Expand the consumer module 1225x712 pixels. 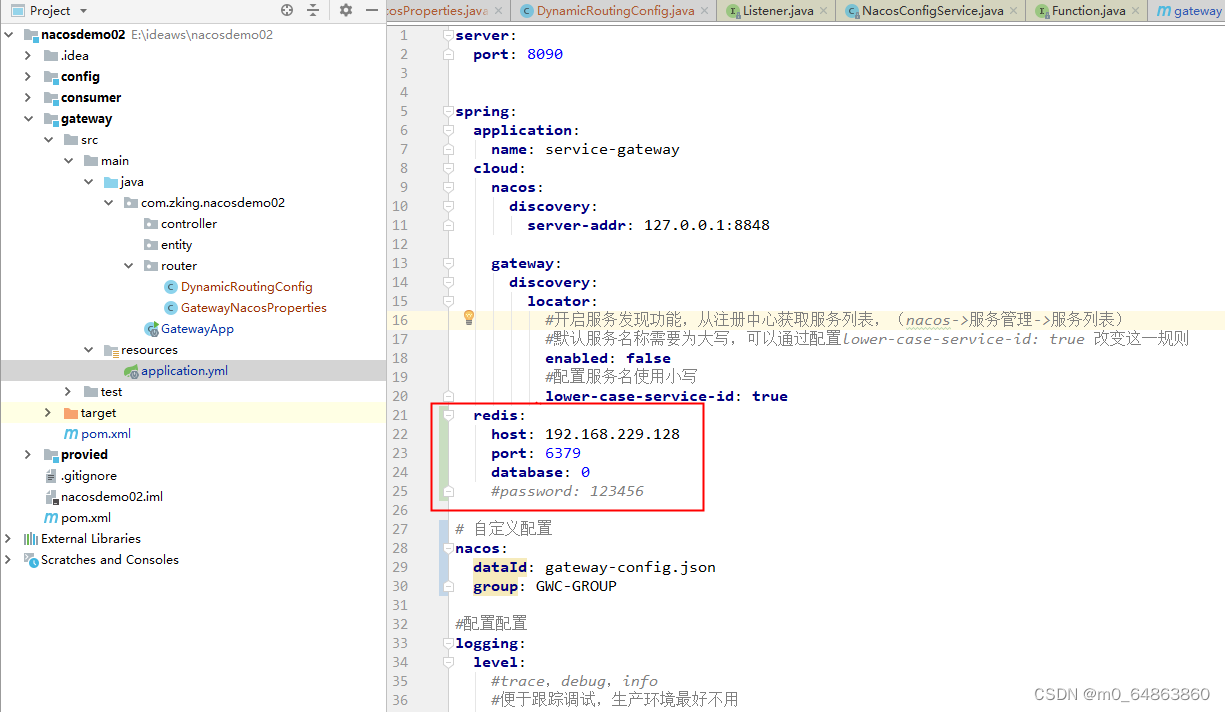[x=28, y=98]
